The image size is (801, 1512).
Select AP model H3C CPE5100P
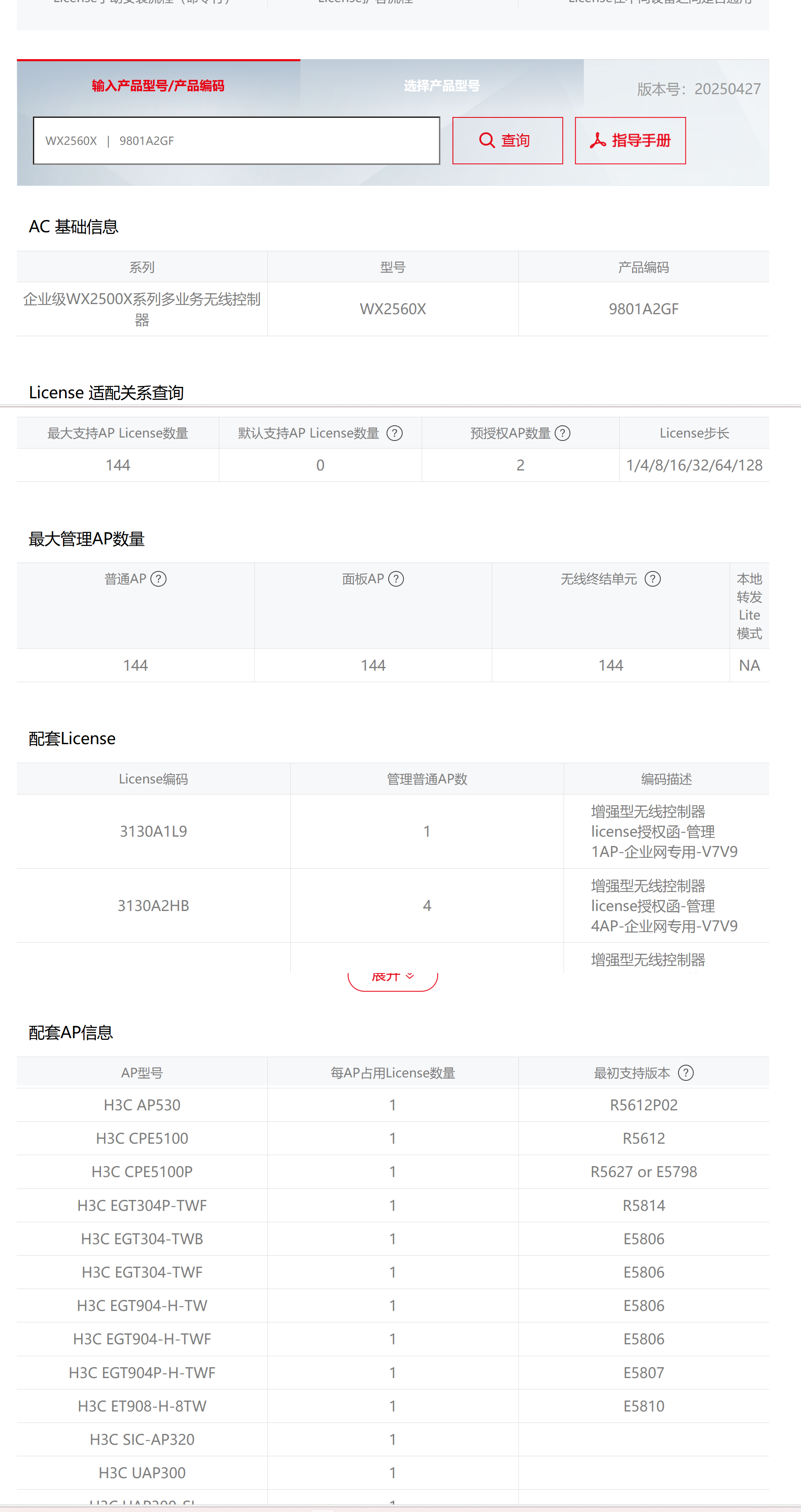(142, 1172)
